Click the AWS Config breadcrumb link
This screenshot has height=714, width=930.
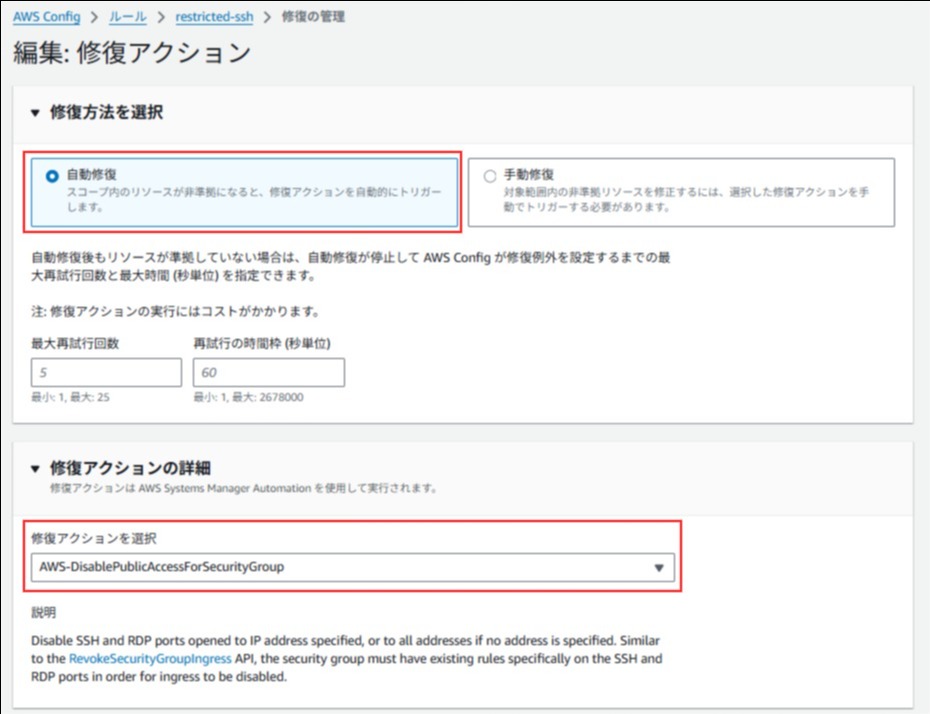click(x=46, y=18)
